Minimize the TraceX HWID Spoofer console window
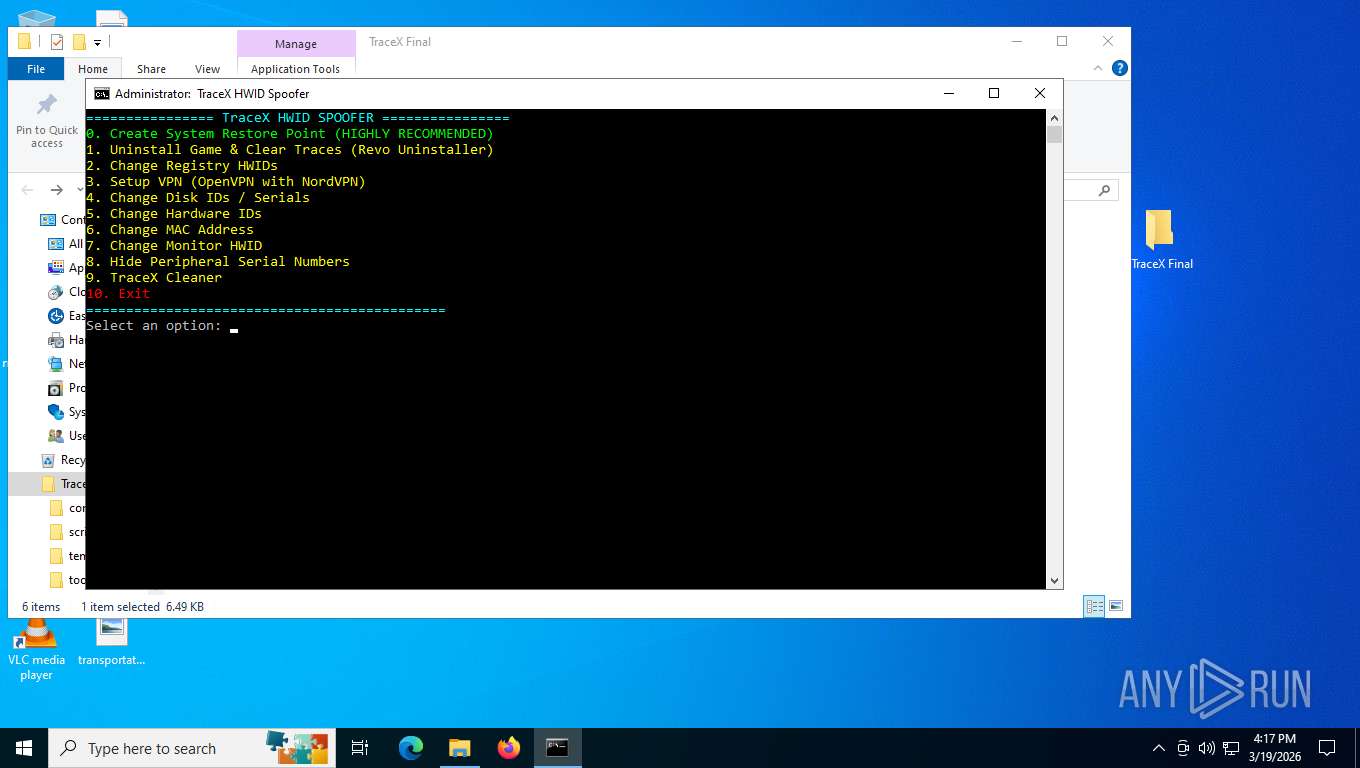Image resolution: width=1360 pixels, height=768 pixels. pyautogui.click(x=948, y=93)
